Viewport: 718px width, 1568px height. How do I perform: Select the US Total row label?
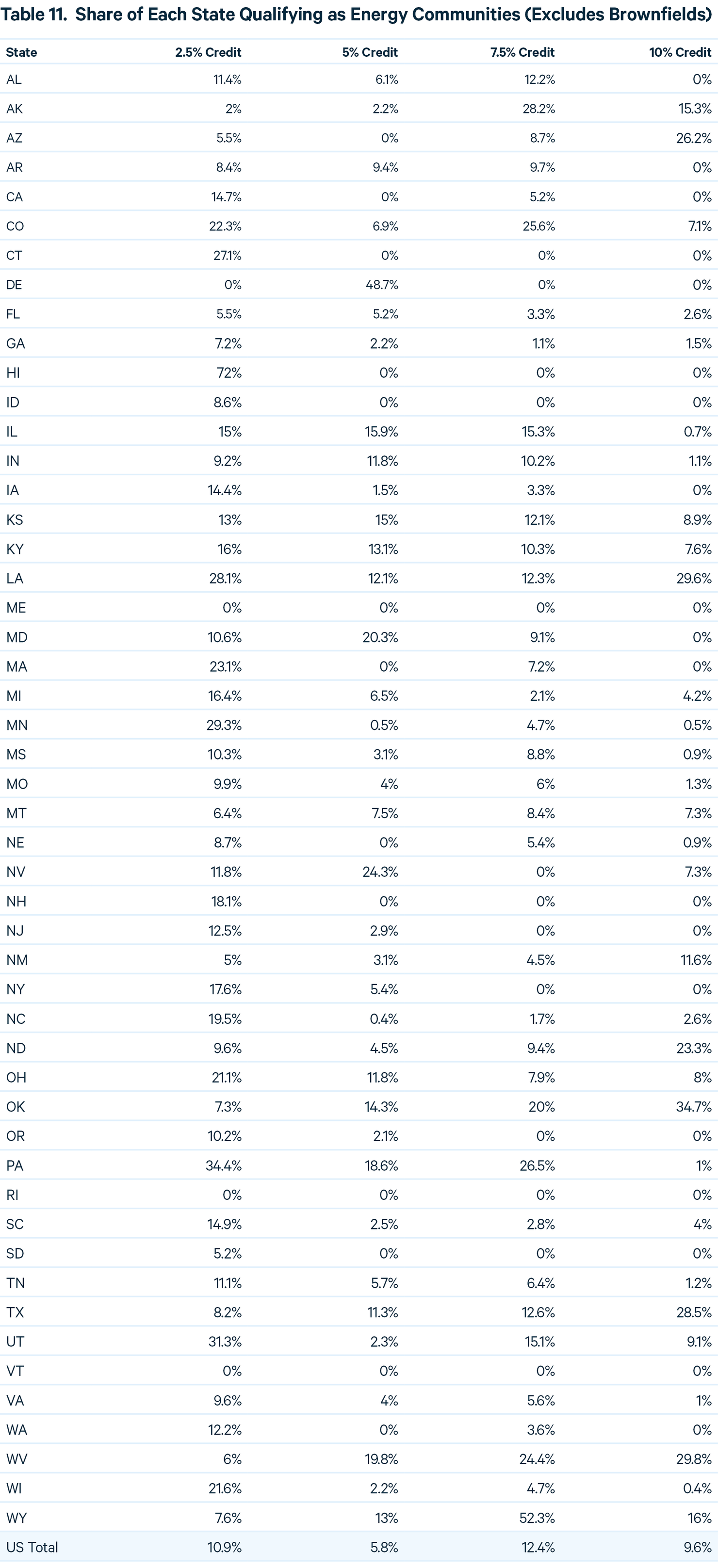tap(33, 1547)
